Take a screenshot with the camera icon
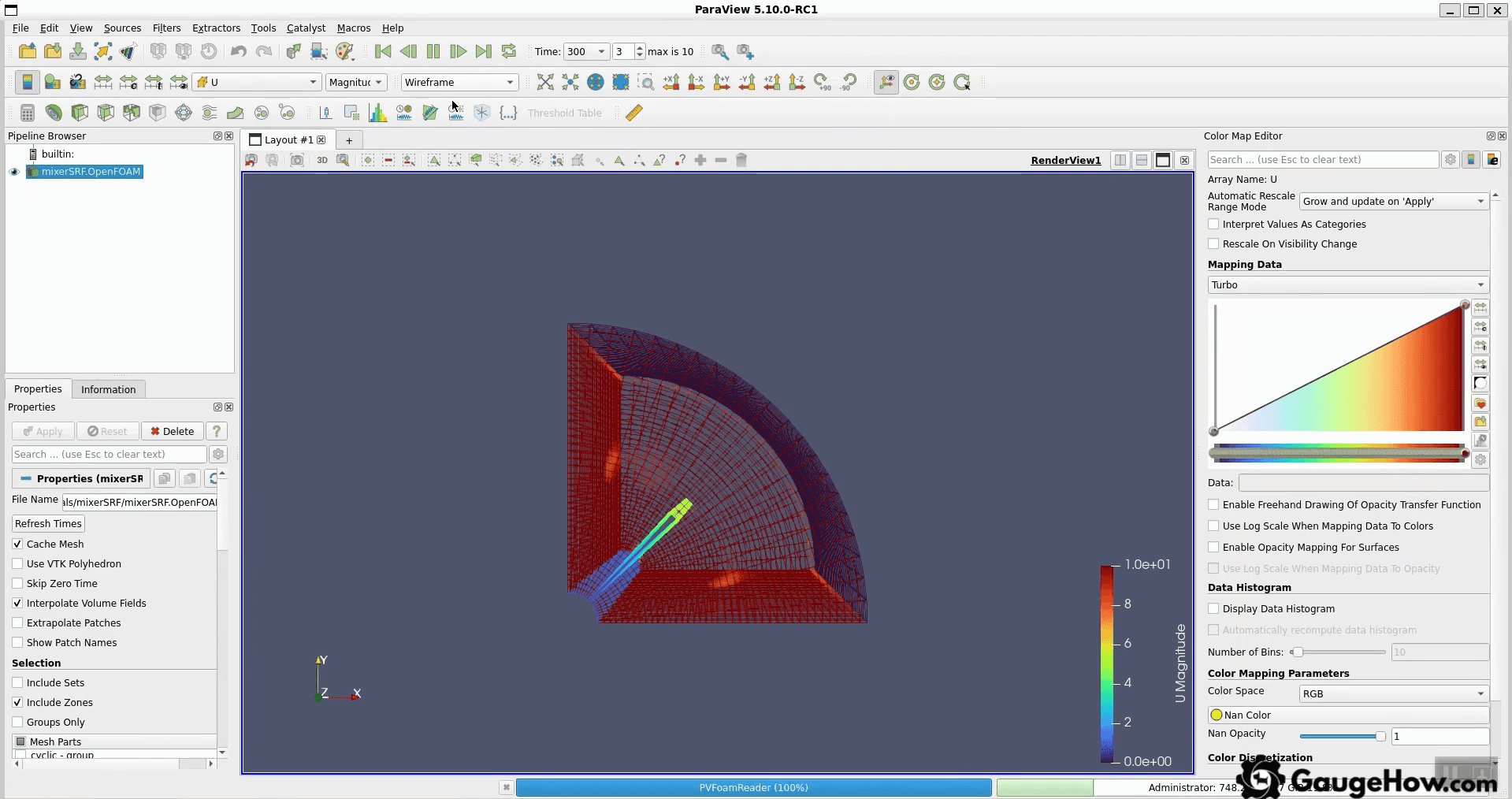 click(297, 160)
